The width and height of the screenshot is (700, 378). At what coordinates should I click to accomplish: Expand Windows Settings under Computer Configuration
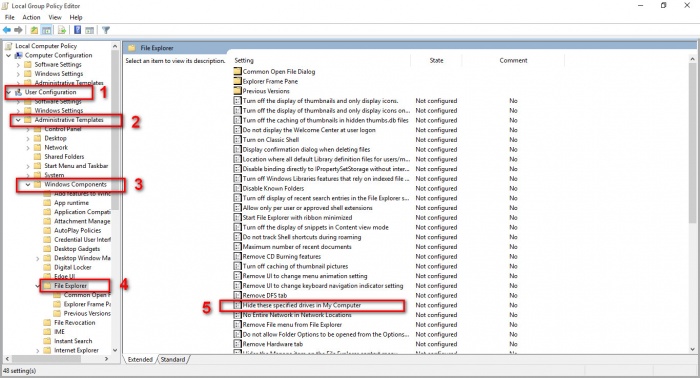(x=18, y=74)
